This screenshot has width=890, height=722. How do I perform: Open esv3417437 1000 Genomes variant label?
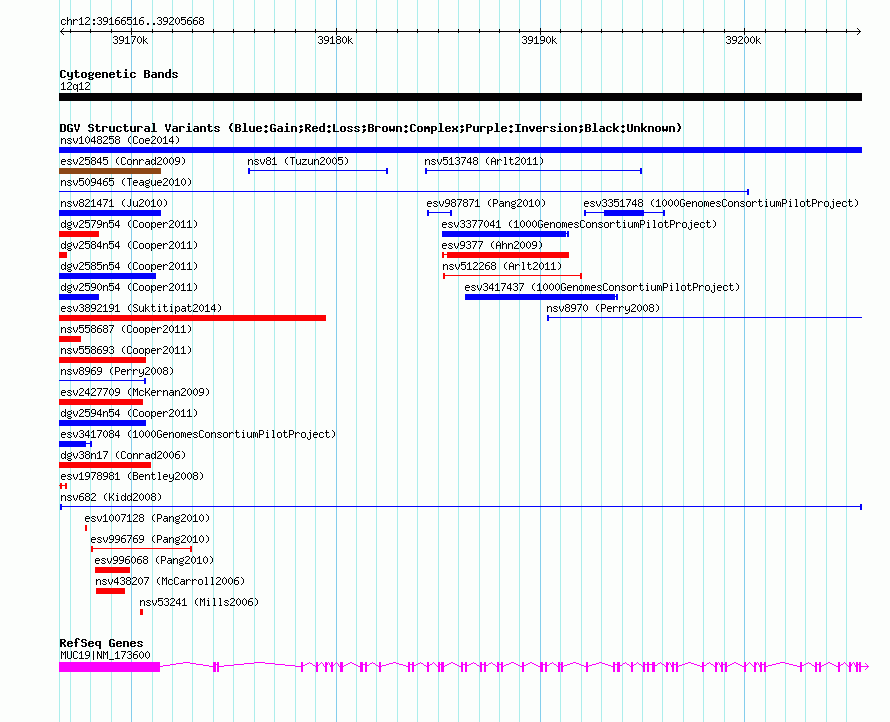pyautogui.click(x=602, y=287)
